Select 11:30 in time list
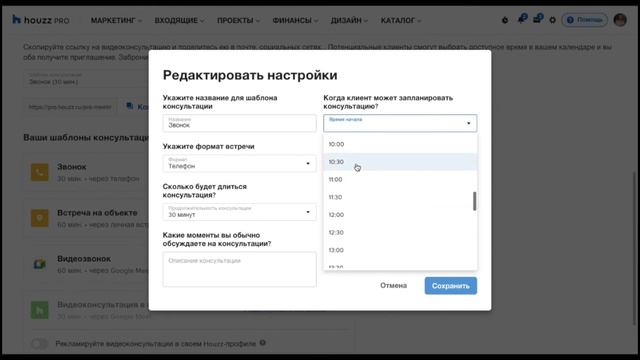The width and height of the screenshot is (640, 360). (x=400, y=197)
